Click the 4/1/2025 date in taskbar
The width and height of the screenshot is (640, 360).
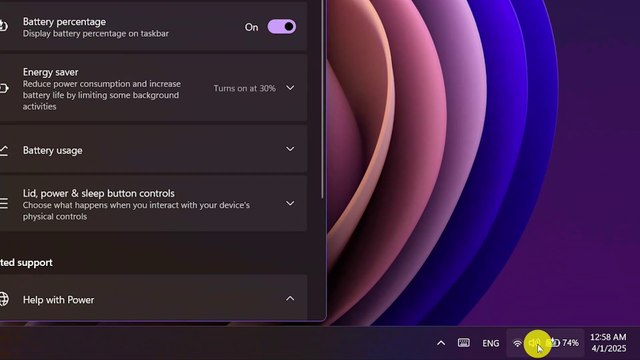(609, 349)
